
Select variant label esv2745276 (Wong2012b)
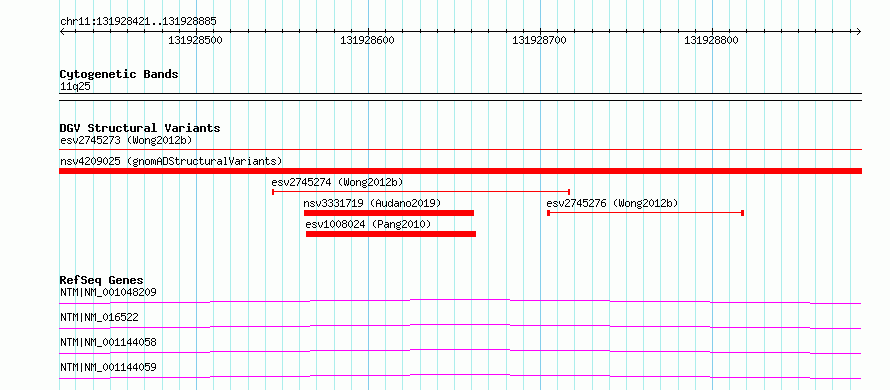pos(612,203)
